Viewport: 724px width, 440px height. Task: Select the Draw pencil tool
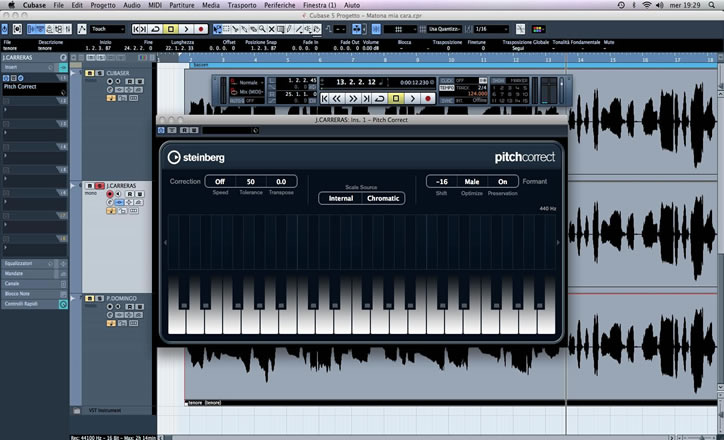point(290,29)
